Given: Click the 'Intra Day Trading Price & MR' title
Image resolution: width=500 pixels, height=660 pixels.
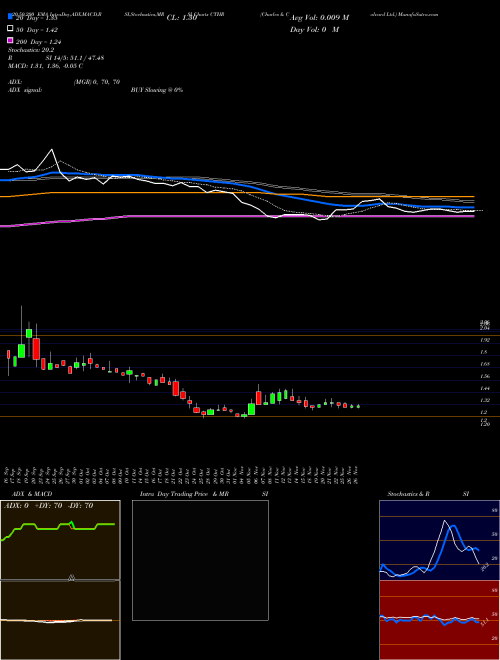Looking at the screenshot, I should pyautogui.click(x=184, y=494).
